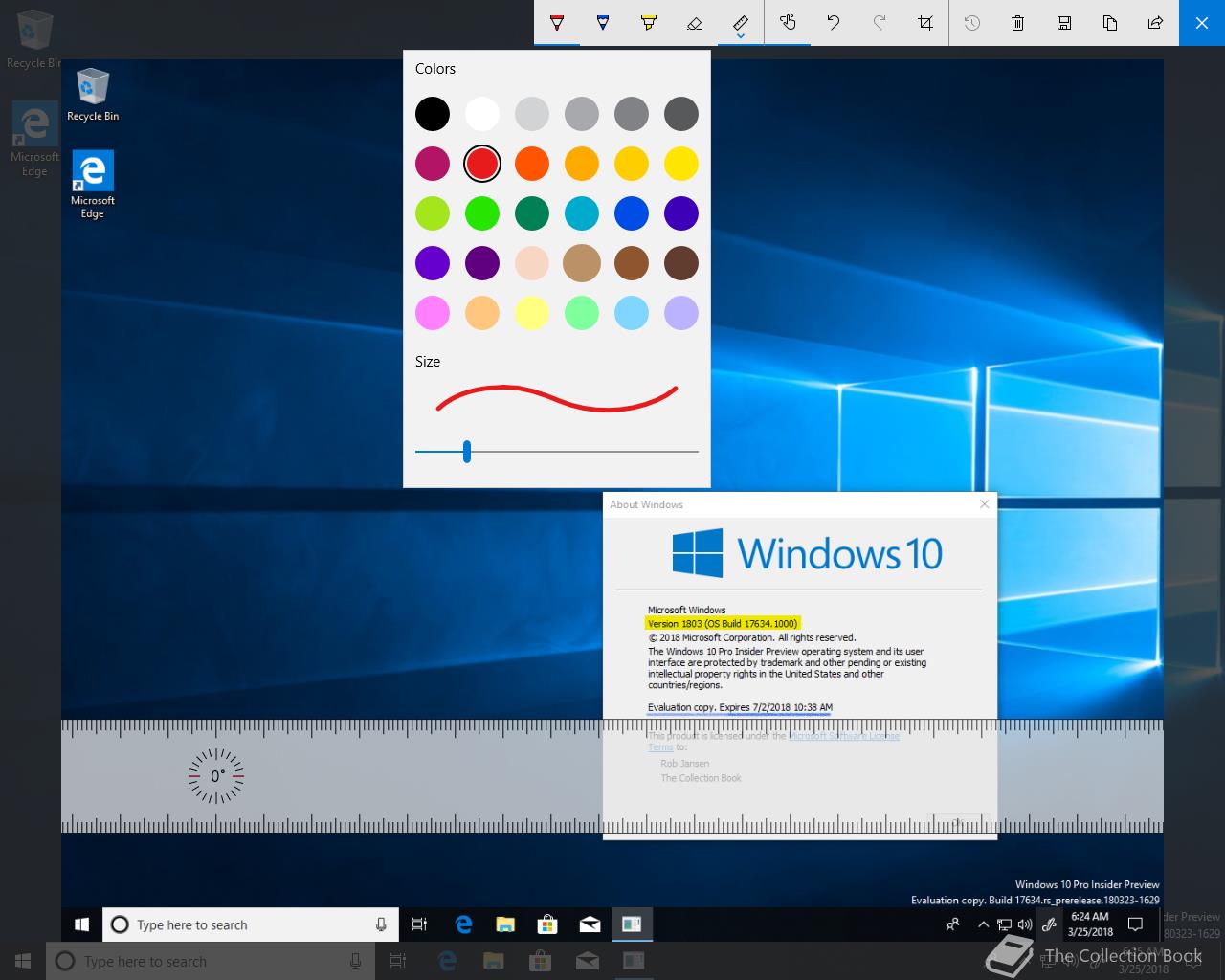This screenshot has height=980, width=1225.
Task: Select the bright yellow swatch
Action: (x=681, y=164)
